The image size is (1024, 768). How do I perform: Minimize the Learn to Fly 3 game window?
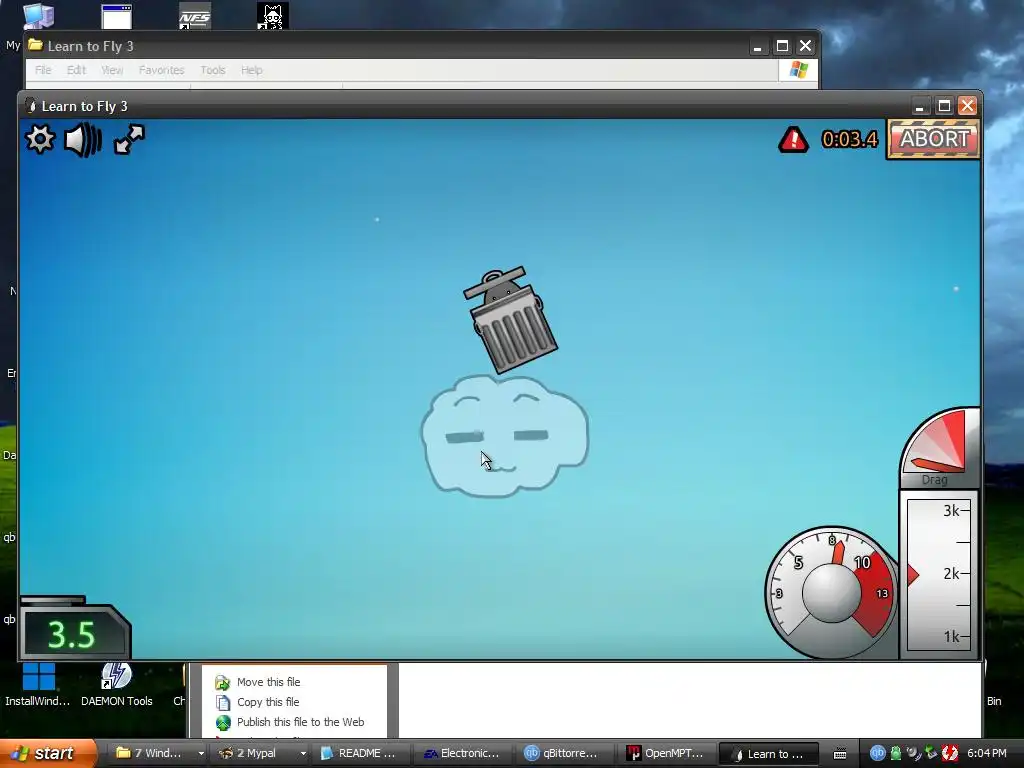(x=920, y=106)
